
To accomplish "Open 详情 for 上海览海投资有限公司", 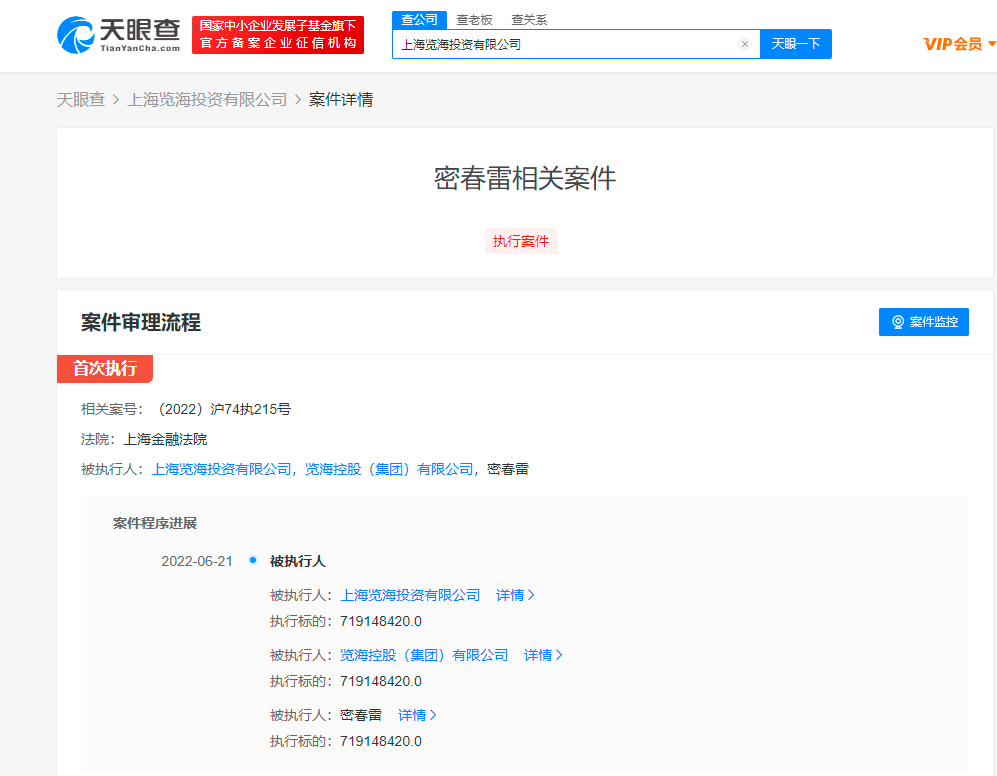I will pyautogui.click(x=515, y=595).
